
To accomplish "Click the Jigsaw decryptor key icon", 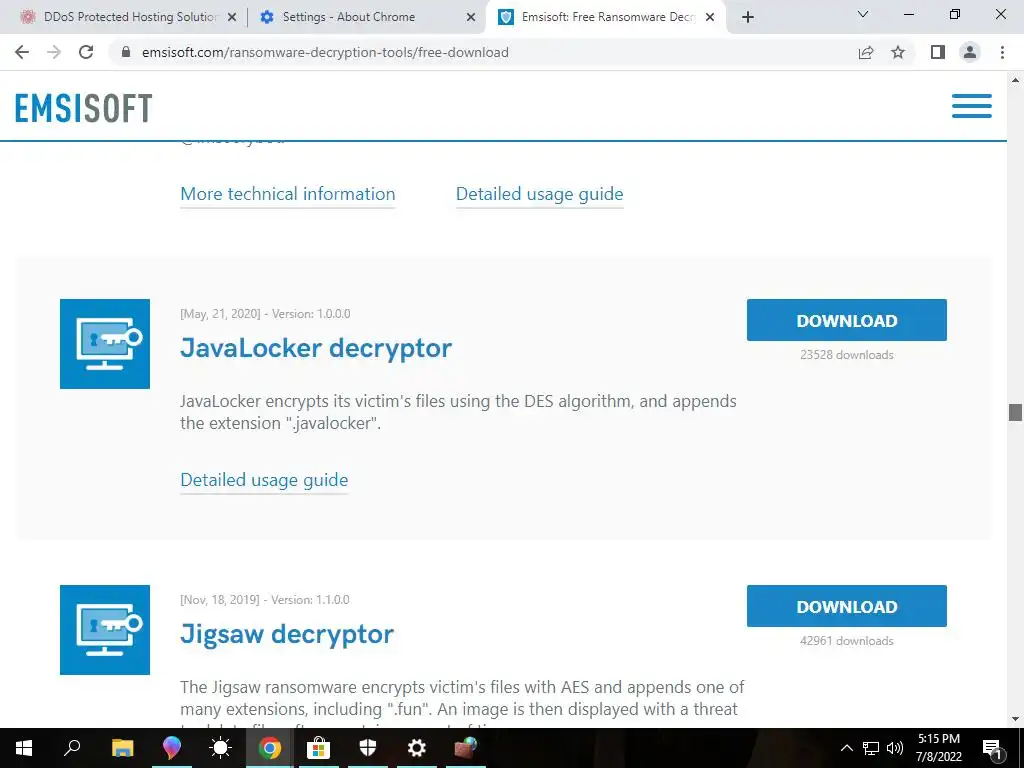I will point(105,630).
